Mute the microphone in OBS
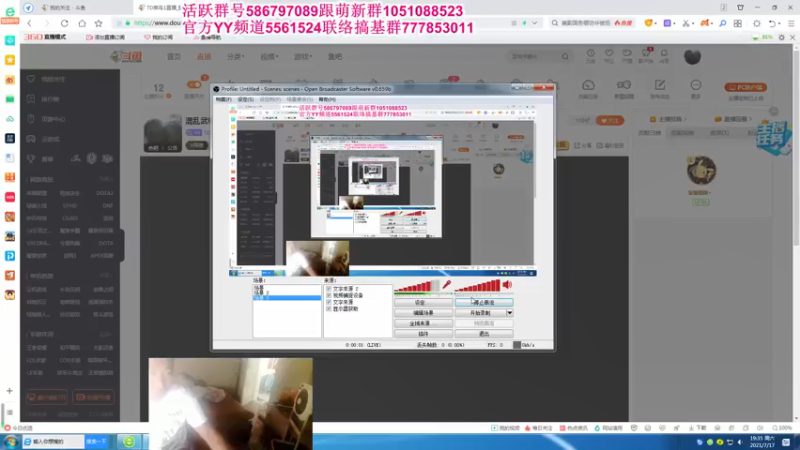800x450 pixels. coord(447,285)
